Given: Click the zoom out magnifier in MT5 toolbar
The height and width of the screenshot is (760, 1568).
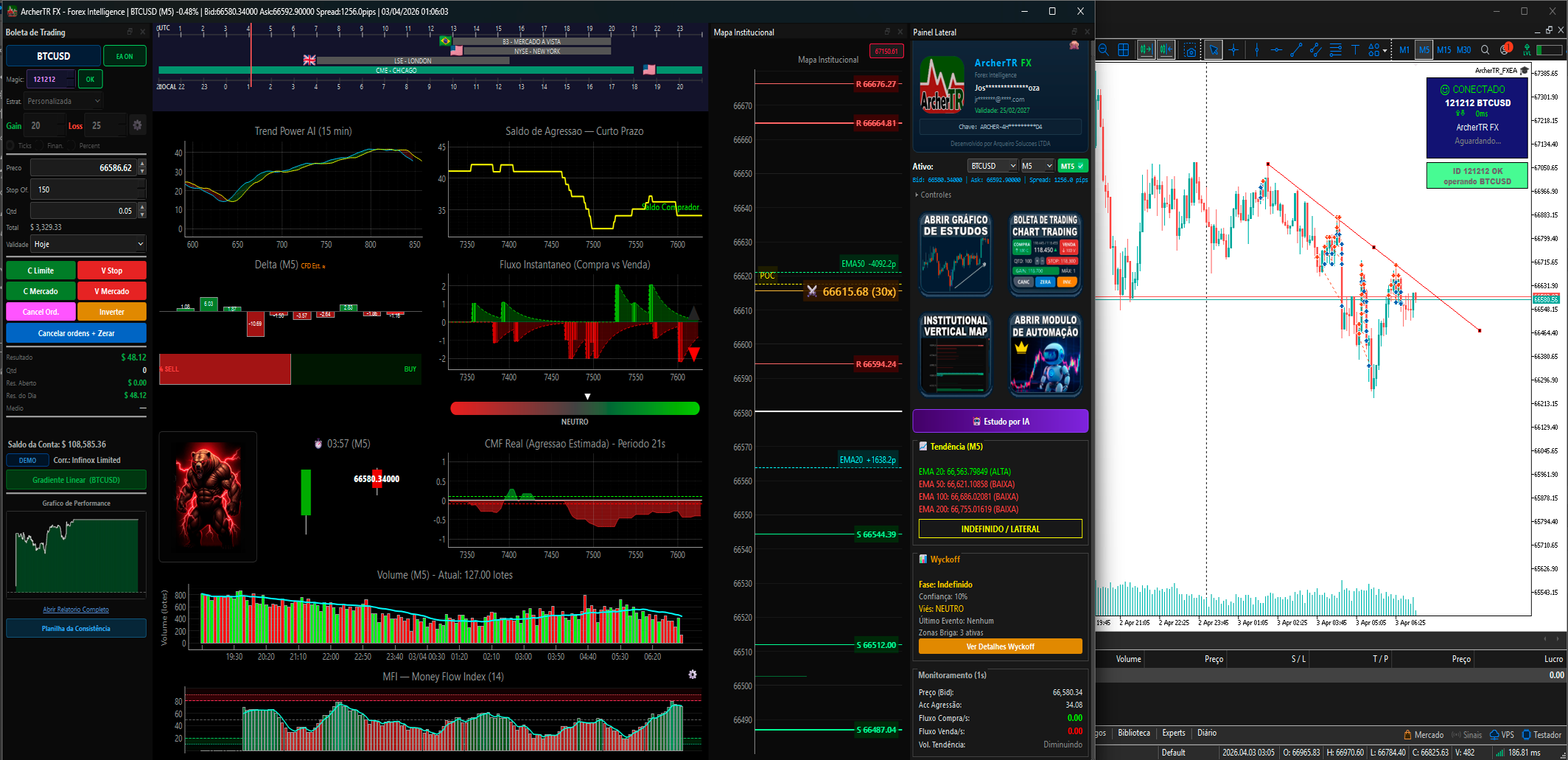Looking at the screenshot, I should [x=1104, y=50].
